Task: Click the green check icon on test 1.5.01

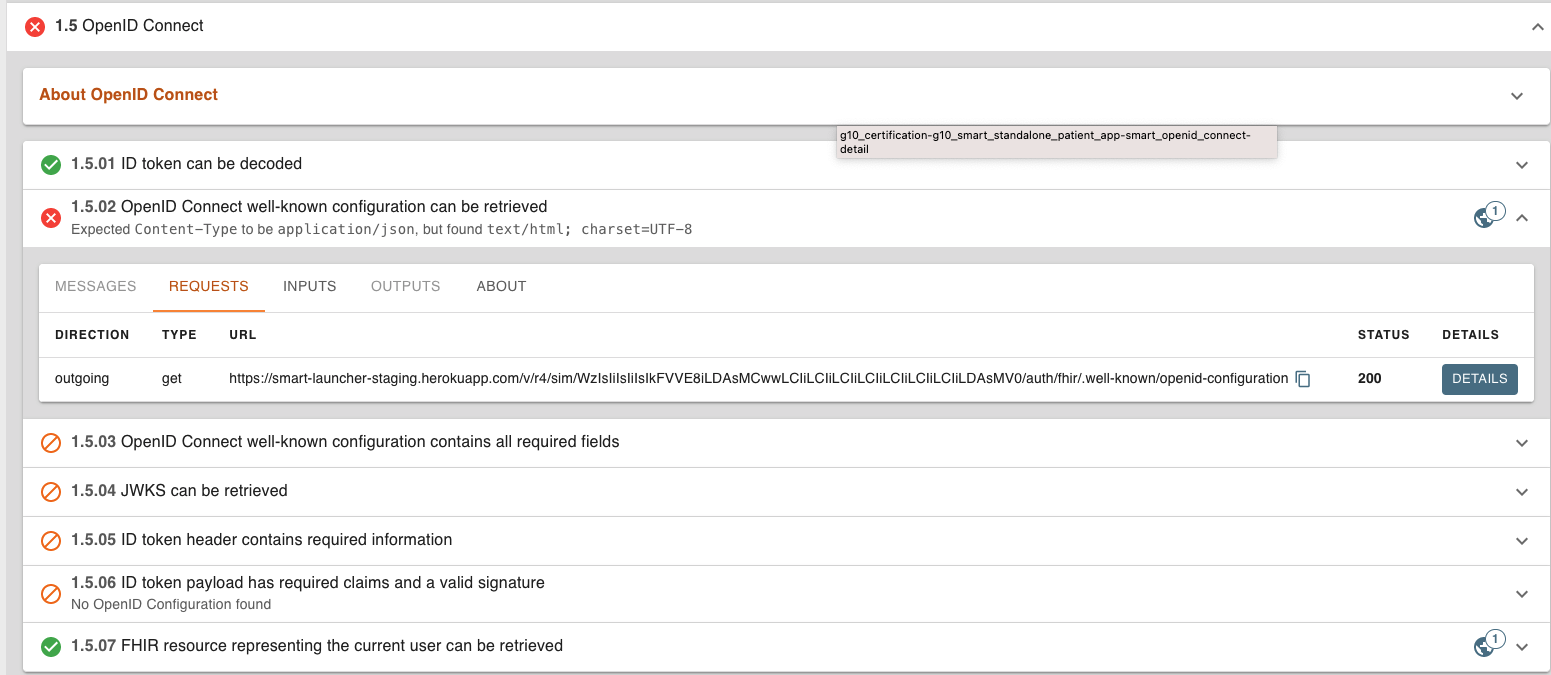Action: 51,164
